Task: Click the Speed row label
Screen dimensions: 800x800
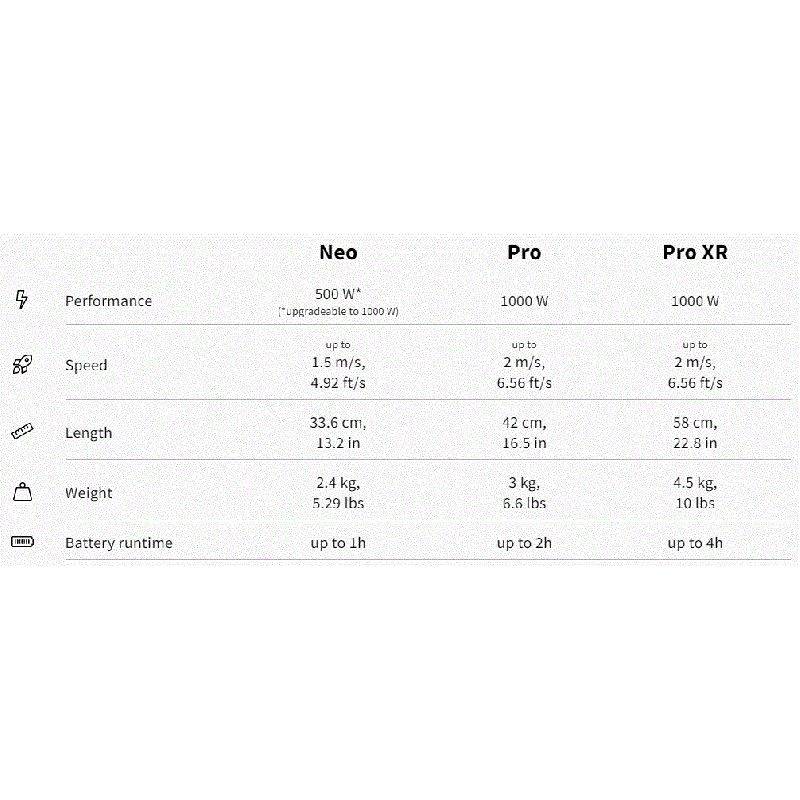Action: point(86,365)
